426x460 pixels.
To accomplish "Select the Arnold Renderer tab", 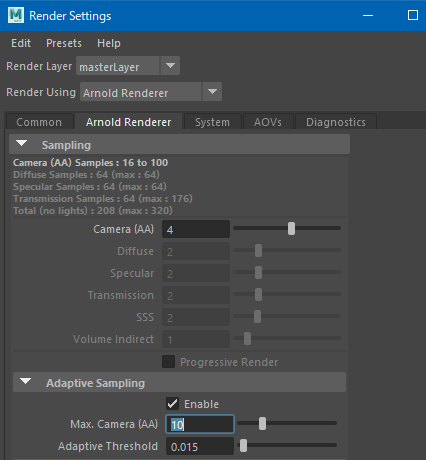I will click(x=129, y=122).
